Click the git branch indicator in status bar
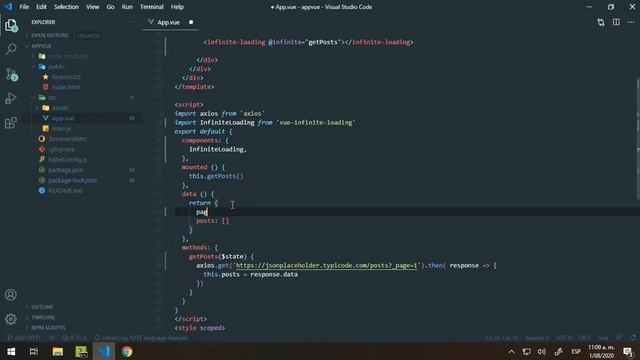Image resolution: width=640 pixels, height=360 pixels. pos(24,338)
